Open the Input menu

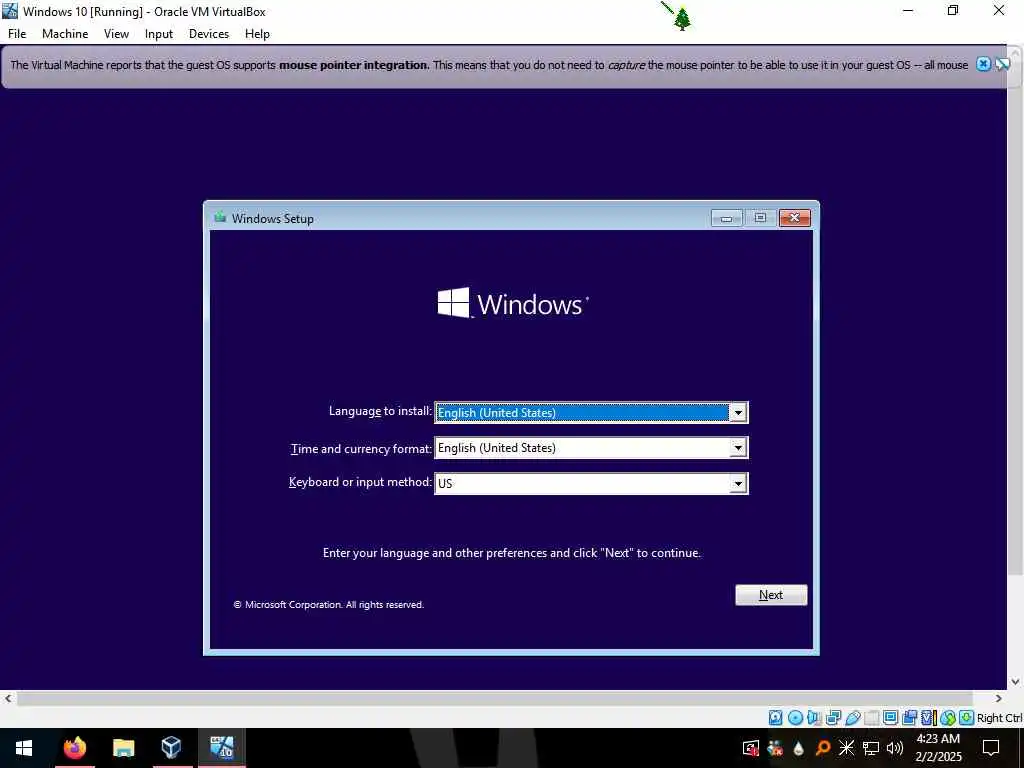click(x=159, y=34)
